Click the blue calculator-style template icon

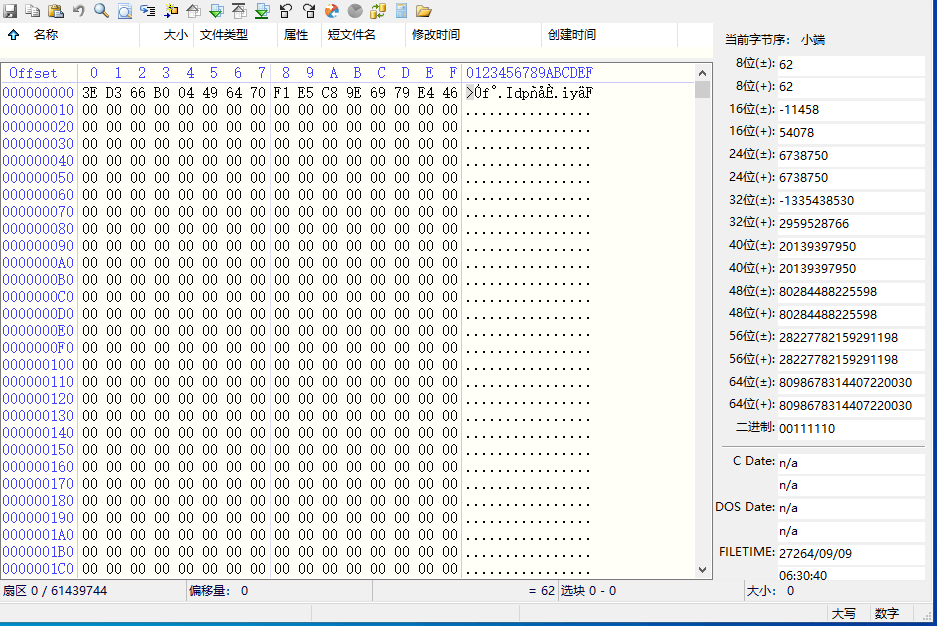pos(401,11)
